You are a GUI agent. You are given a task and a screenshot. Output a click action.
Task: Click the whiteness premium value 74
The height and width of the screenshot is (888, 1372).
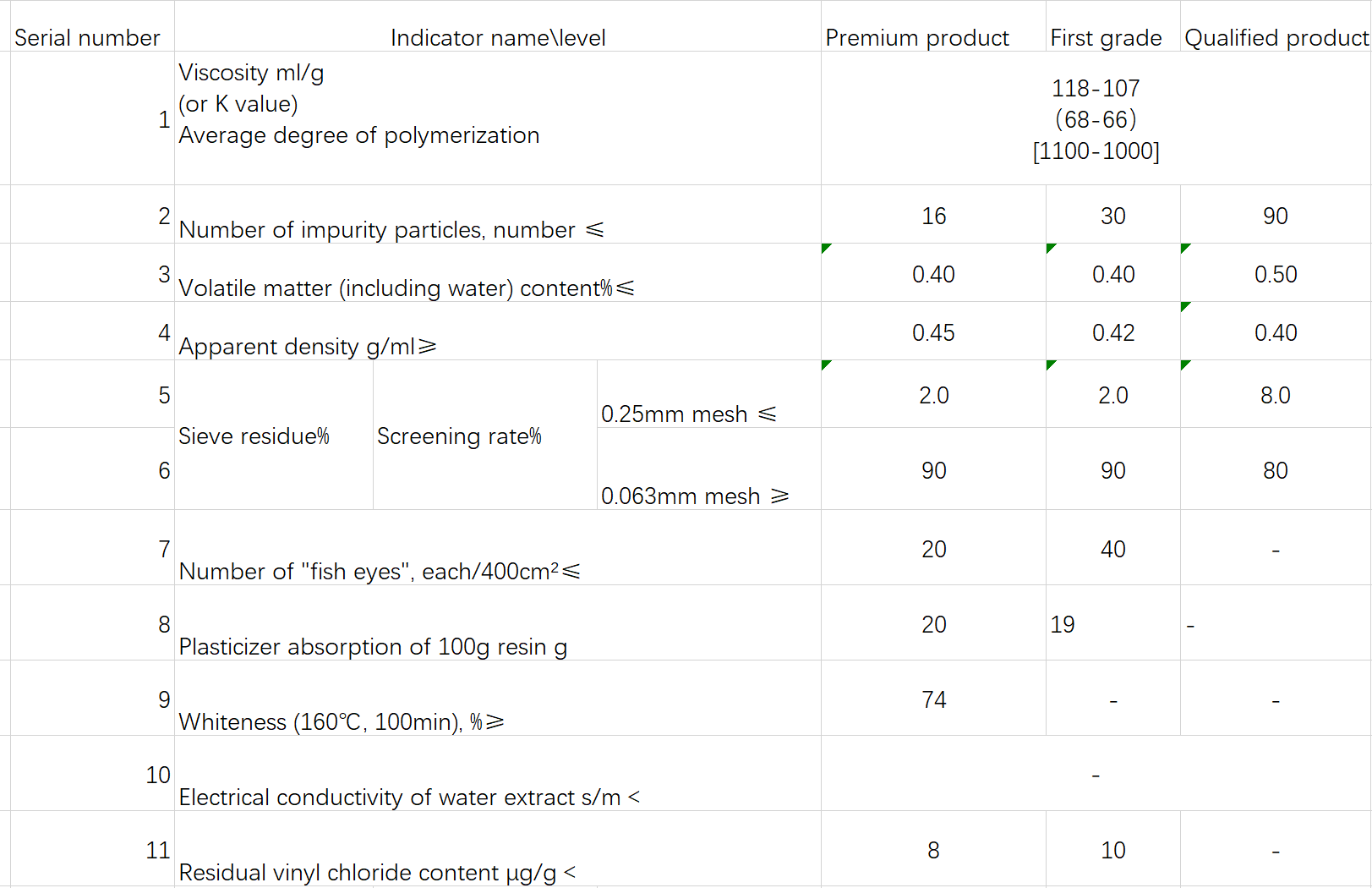click(x=933, y=699)
